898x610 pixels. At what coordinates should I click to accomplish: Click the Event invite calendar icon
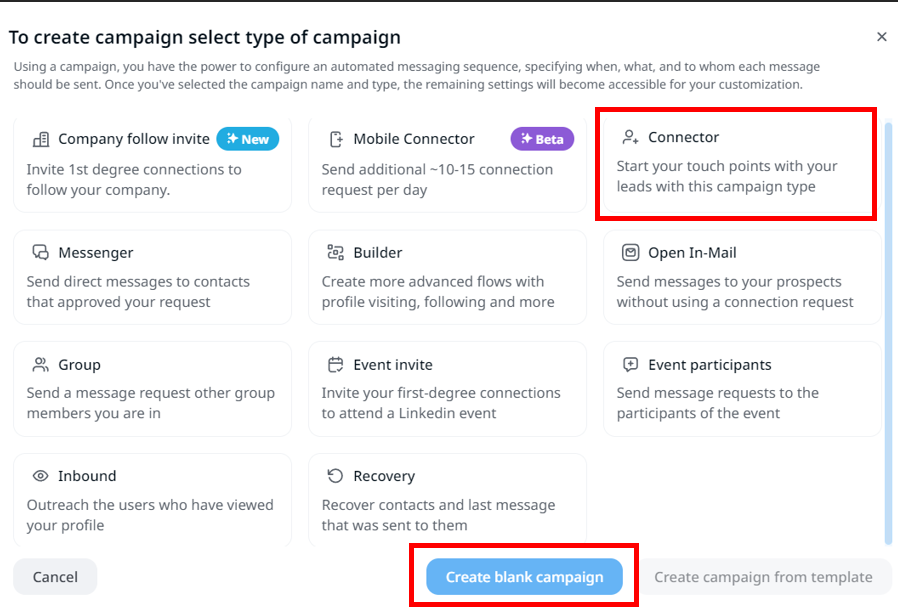336,365
